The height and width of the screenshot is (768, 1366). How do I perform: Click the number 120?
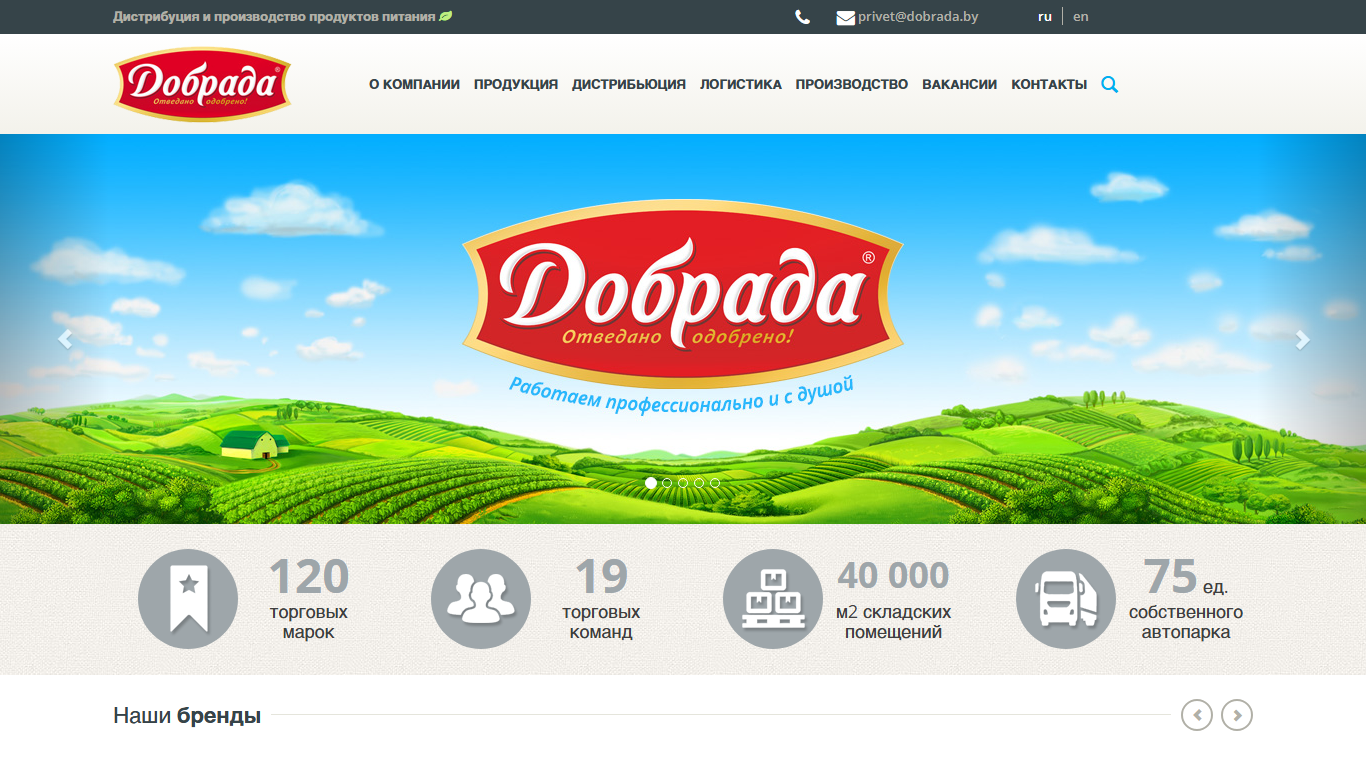tap(309, 577)
